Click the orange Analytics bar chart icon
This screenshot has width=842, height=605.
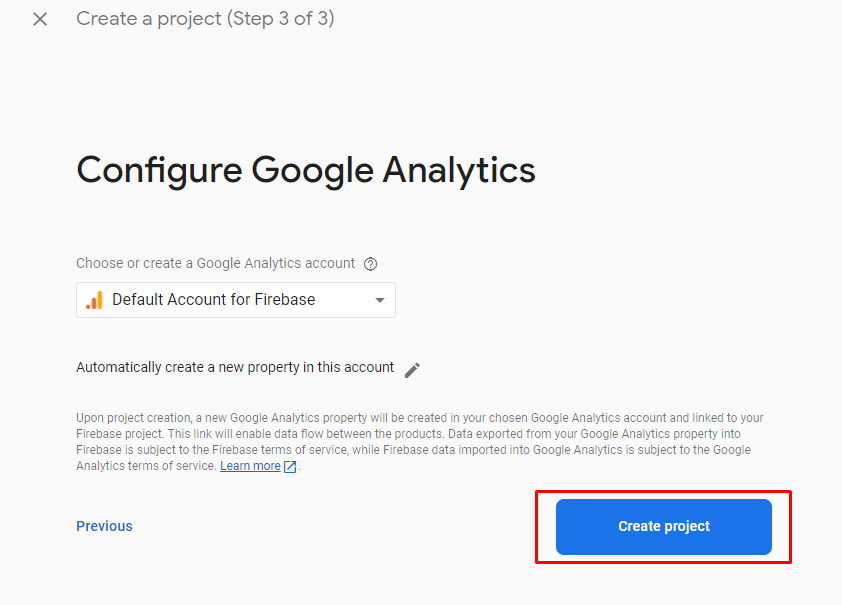[x=95, y=300]
